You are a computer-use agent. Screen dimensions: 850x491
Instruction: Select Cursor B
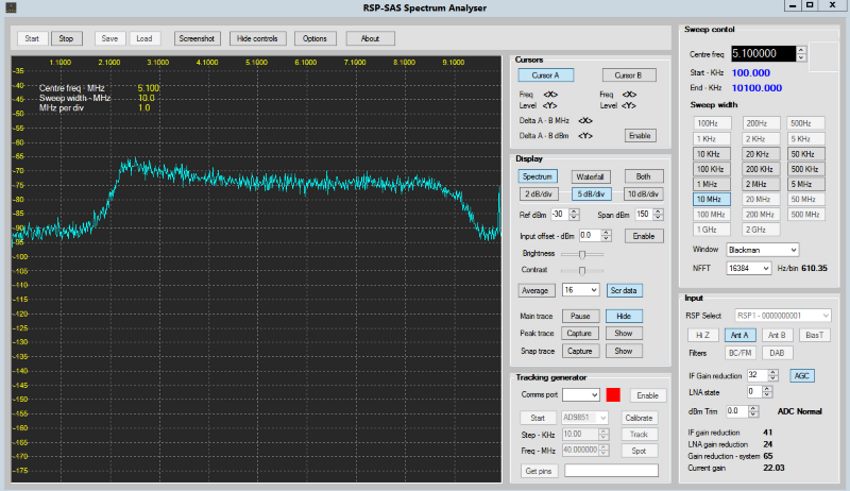point(628,75)
